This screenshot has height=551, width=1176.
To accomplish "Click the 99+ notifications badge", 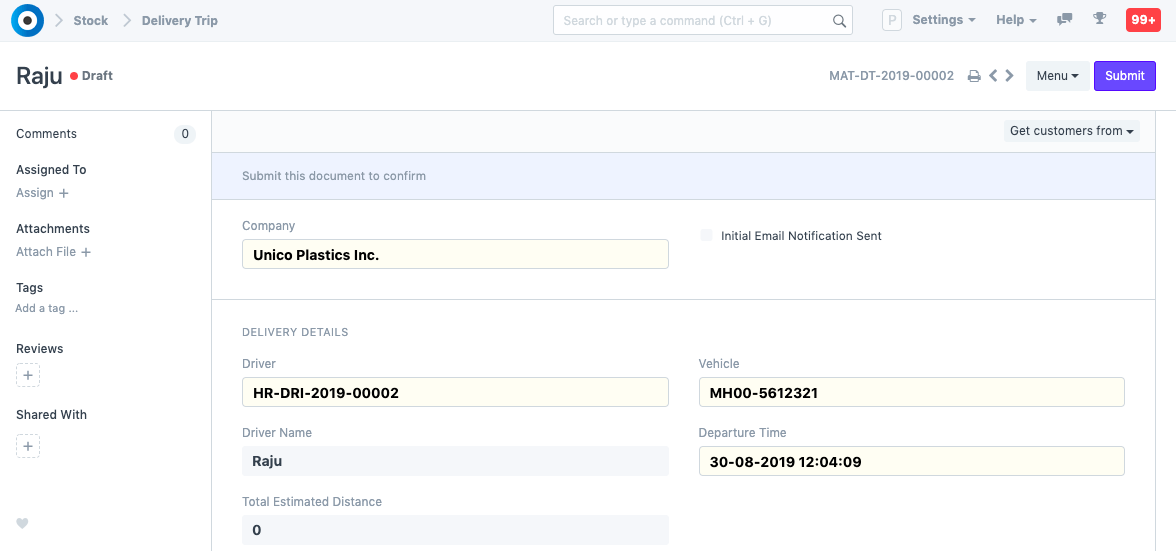I will click(x=1142, y=20).
